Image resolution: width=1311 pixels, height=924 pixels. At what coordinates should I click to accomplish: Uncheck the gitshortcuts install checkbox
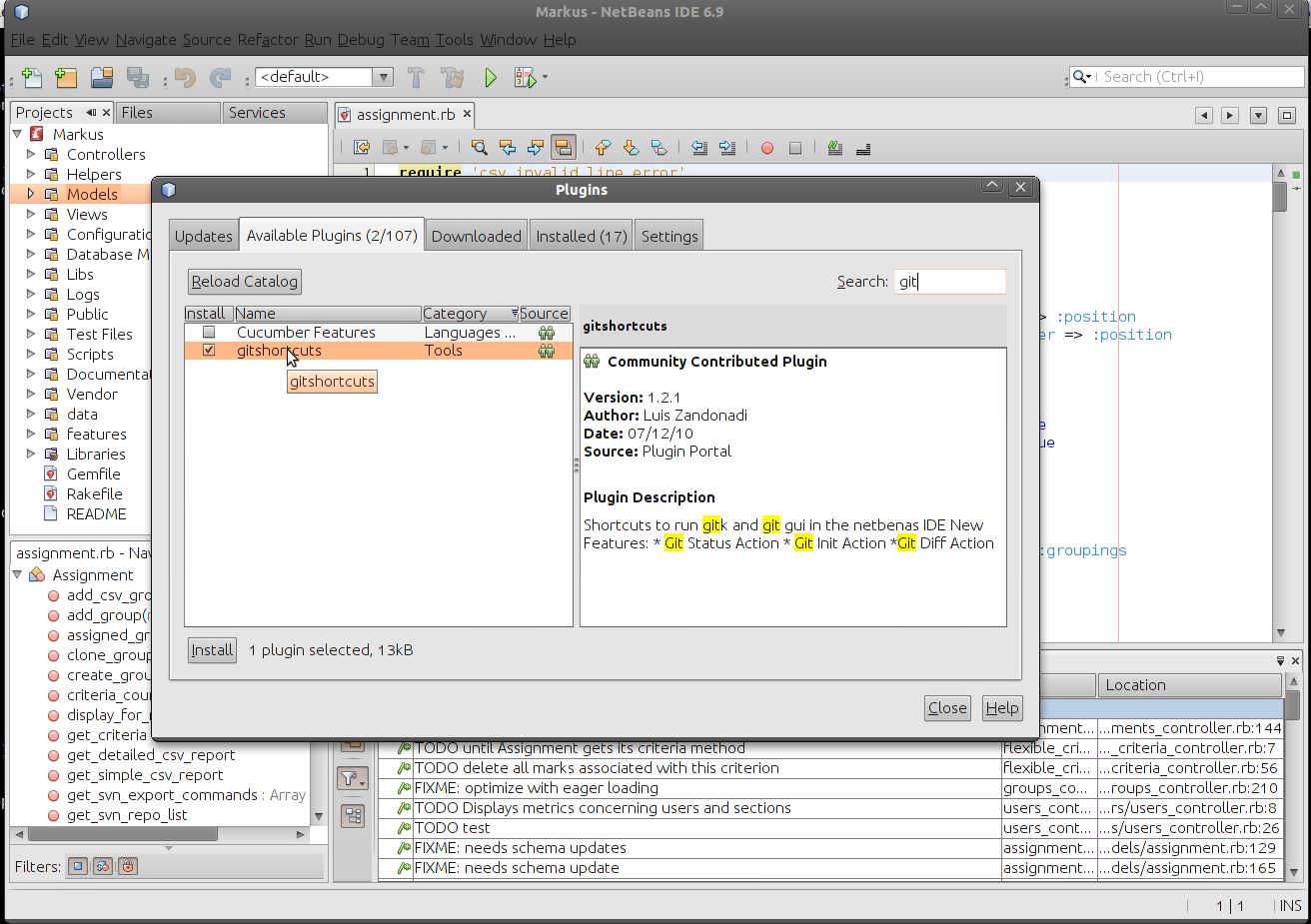point(209,351)
